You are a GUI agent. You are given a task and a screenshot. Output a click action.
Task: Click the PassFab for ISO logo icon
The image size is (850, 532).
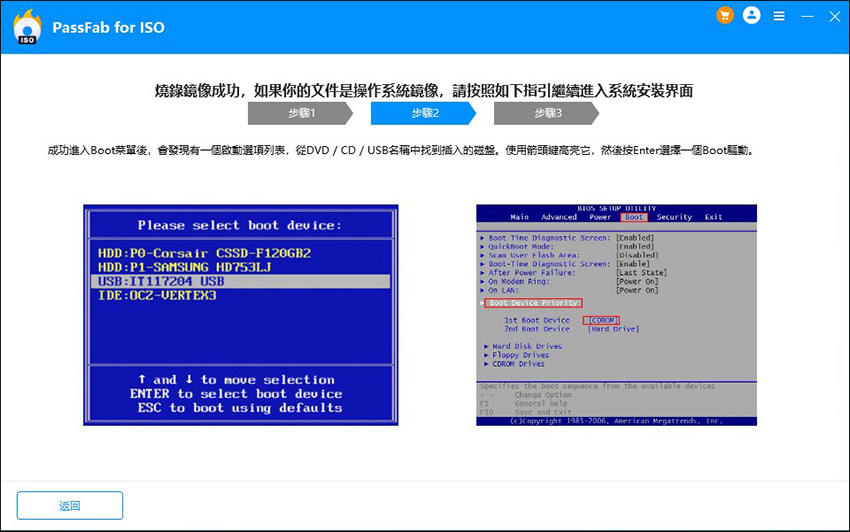tap(27, 28)
